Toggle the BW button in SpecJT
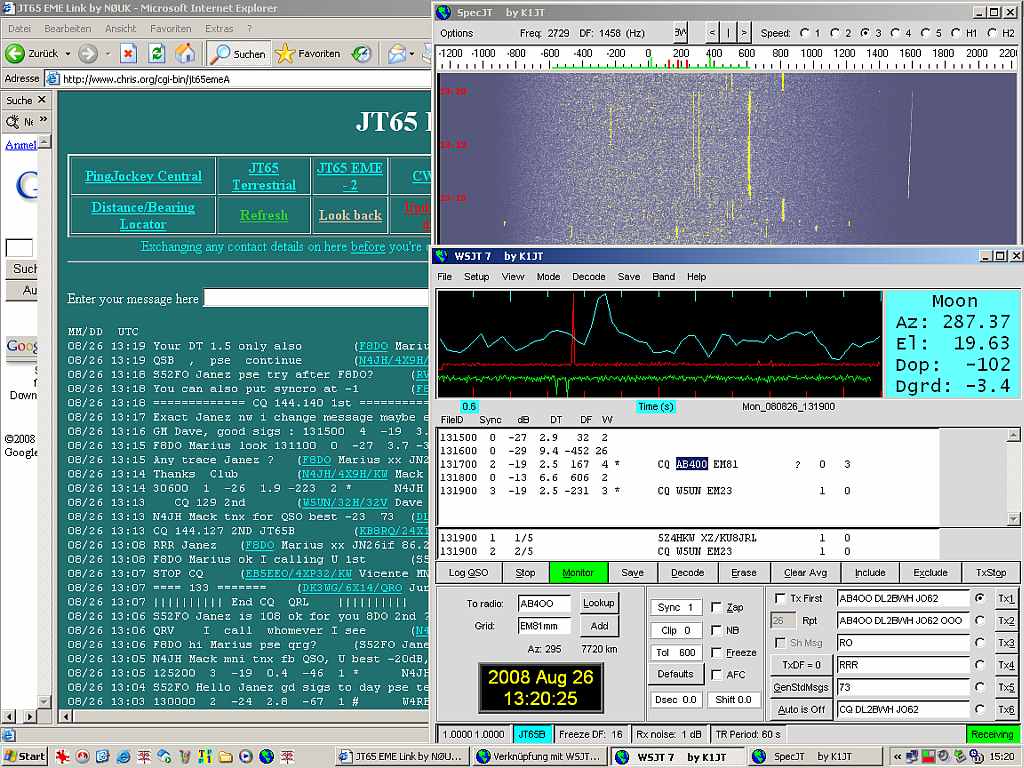The width and height of the screenshot is (1024, 768). 680,32
